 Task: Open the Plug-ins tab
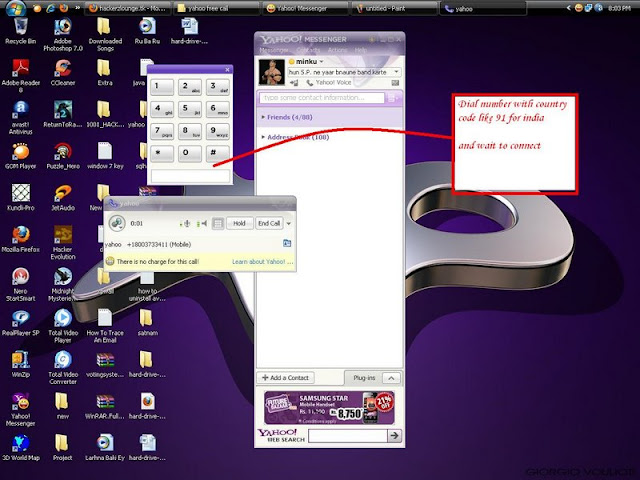point(364,378)
